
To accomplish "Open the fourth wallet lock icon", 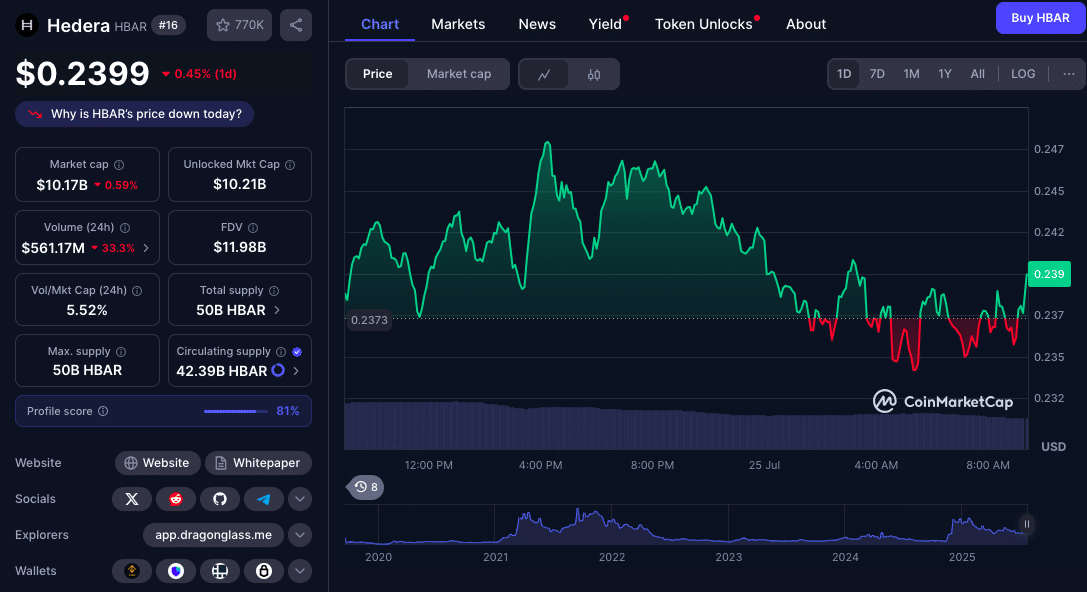I will pyautogui.click(x=263, y=571).
